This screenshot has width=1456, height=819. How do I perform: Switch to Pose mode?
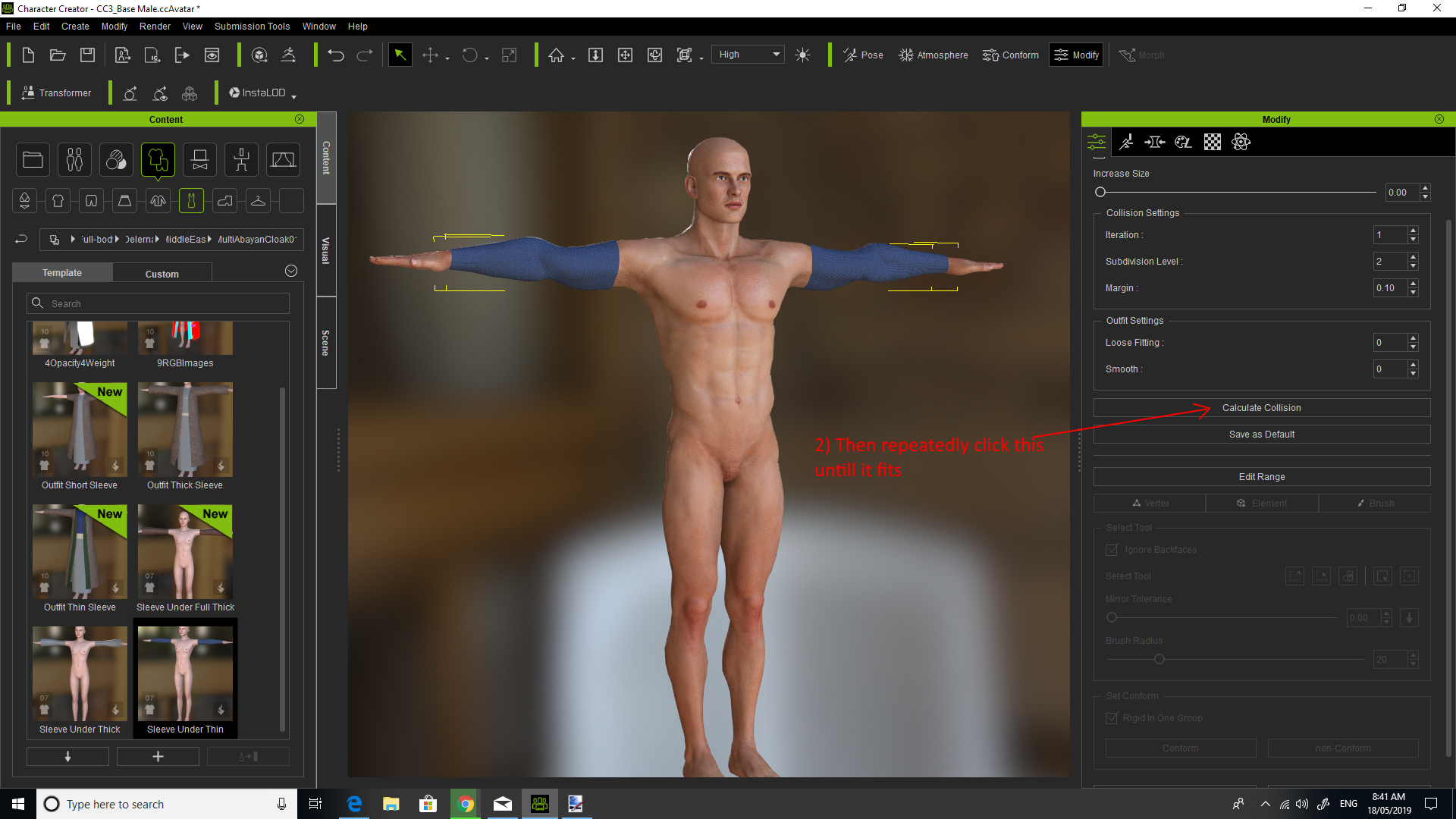(863, 55)
